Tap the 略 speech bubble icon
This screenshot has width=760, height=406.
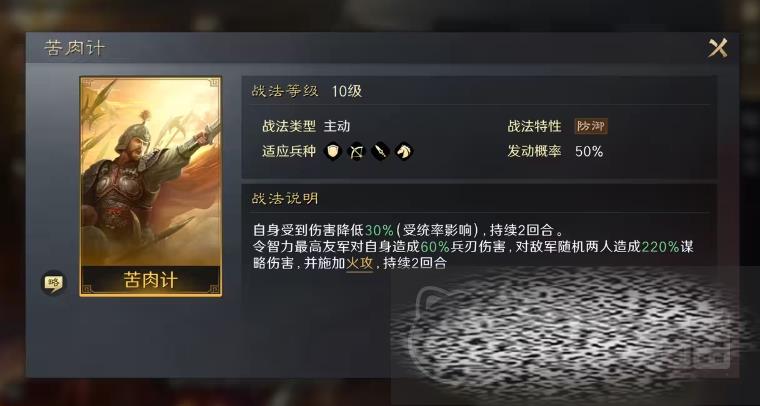click(53, 282)
